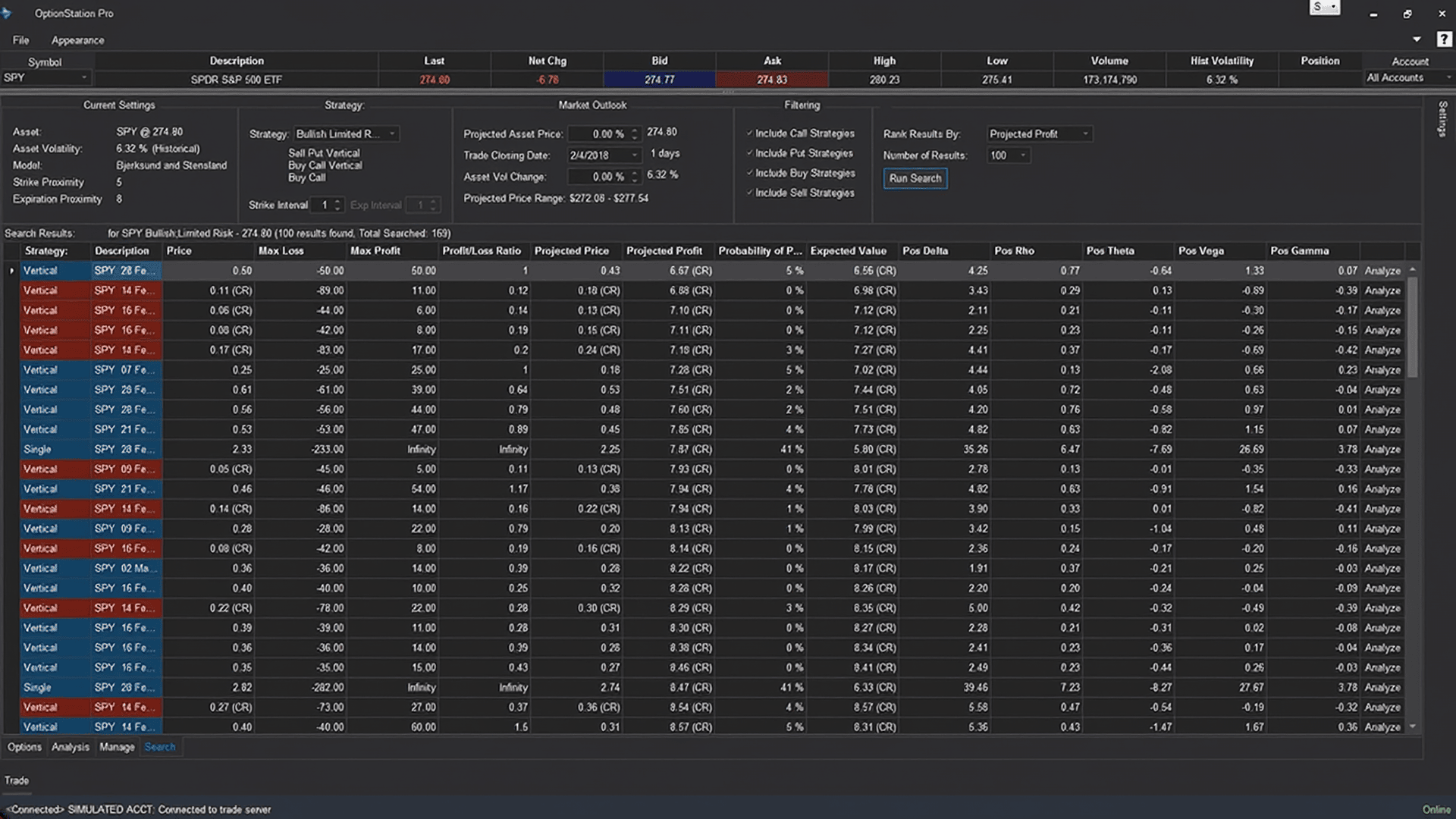The height and width of the screenshot is (819, 1456).
Task: Click Analyze for row with projected profit 8.47 (CR)
Action: point(1382,688)
